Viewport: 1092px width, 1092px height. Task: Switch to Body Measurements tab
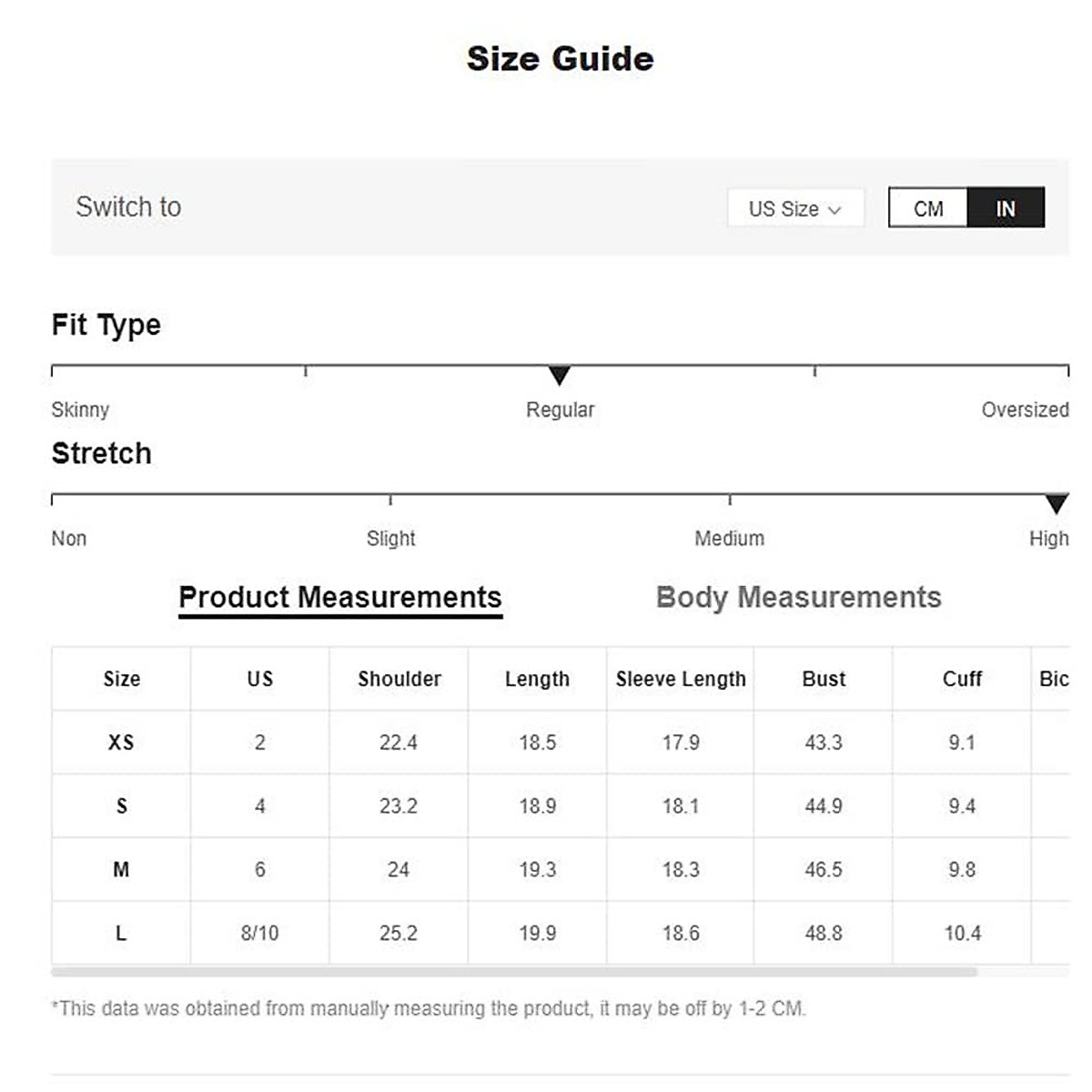[798, 598]
